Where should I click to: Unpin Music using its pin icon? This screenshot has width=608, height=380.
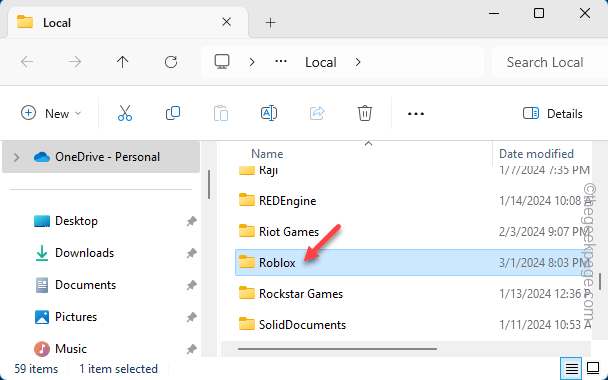pyautogui.click(x=192, y=349)
